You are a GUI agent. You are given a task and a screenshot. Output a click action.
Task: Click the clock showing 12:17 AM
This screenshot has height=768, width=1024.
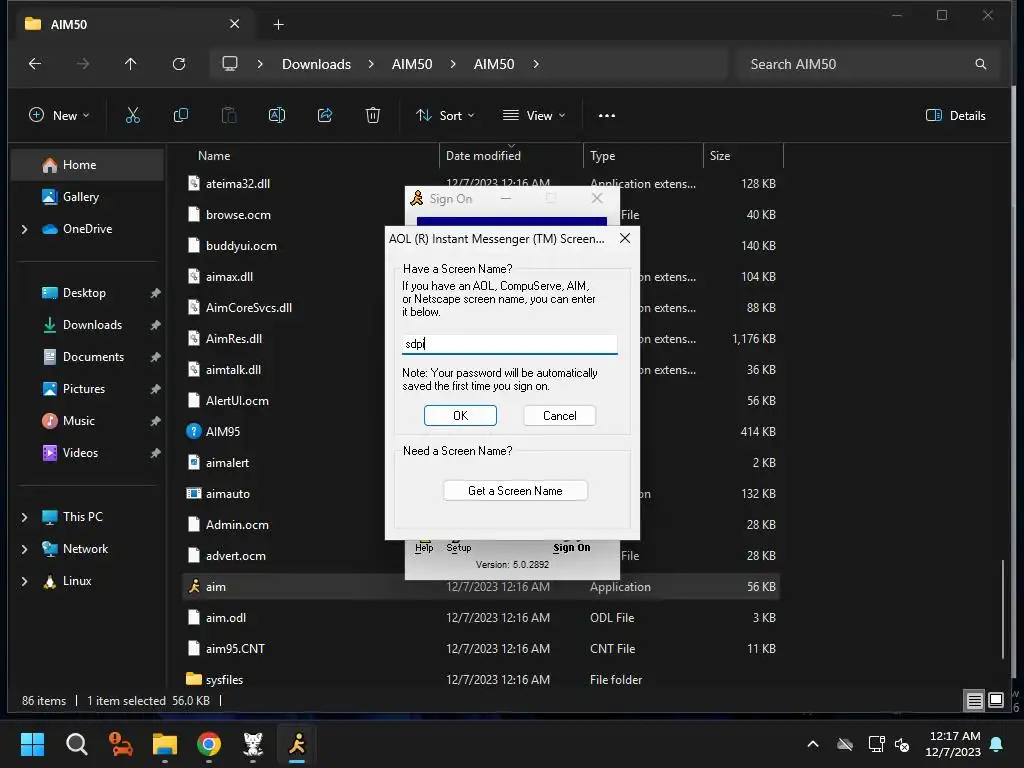coord(954,737)
